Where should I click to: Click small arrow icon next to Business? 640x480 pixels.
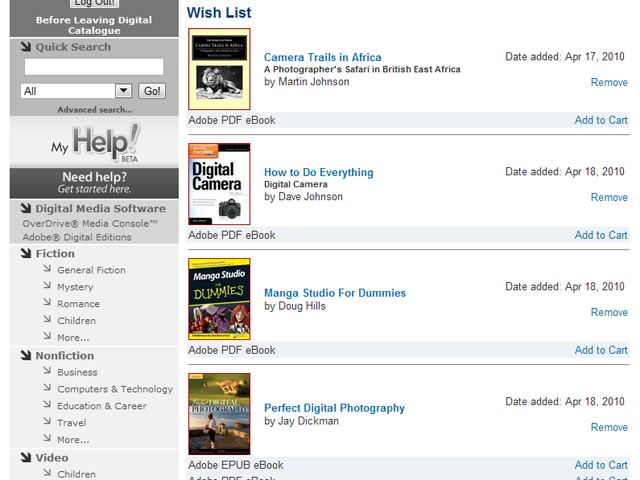pyautogui.click(x=47, y=370)
